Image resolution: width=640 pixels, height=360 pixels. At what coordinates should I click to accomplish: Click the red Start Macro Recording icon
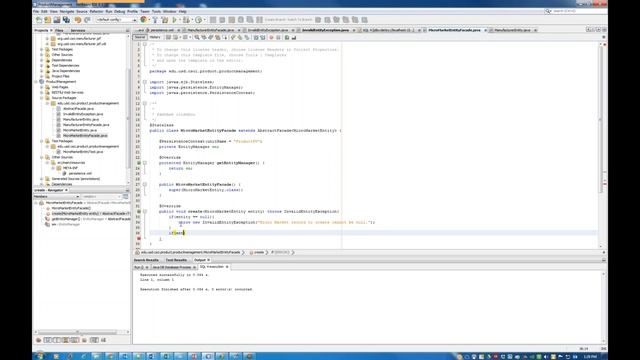(x=271, y=38)
